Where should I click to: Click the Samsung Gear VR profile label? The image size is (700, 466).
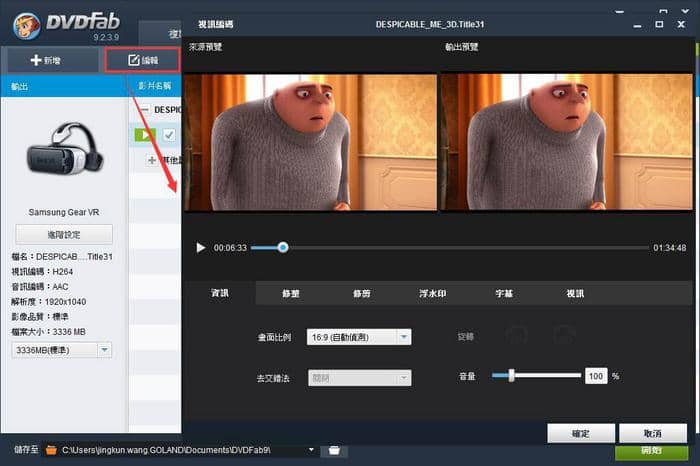tap(64, 212)
